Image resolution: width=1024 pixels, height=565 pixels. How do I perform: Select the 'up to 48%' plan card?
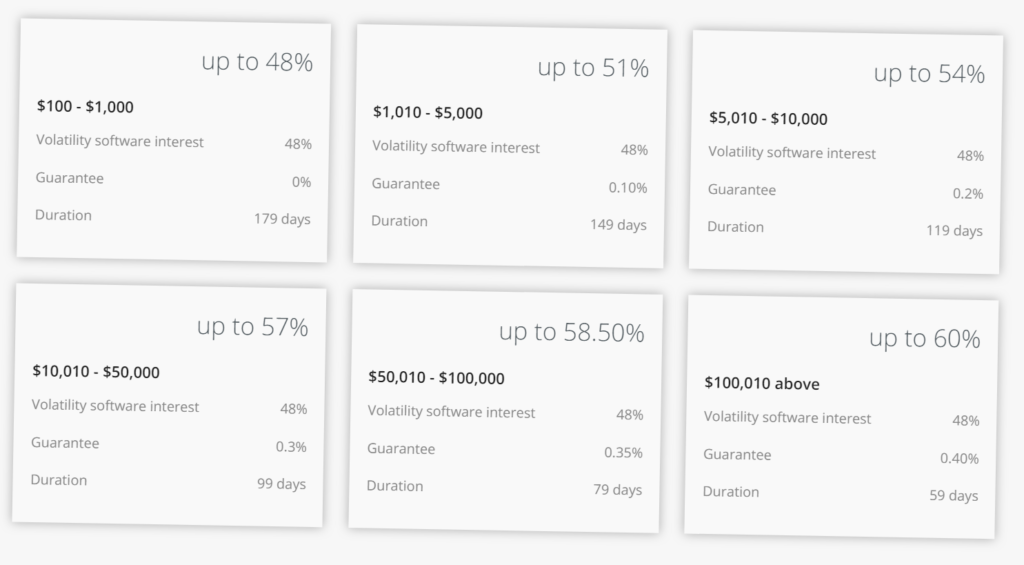pos(172,140)
